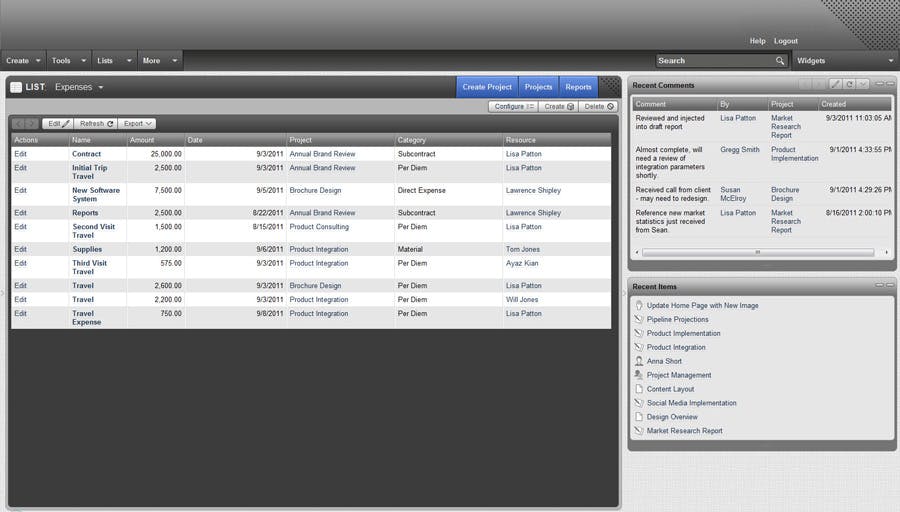The width and height of the screenshot is (900, 512).
Task: Click the task icon beside Update Home Page
Action: (639, 305)
